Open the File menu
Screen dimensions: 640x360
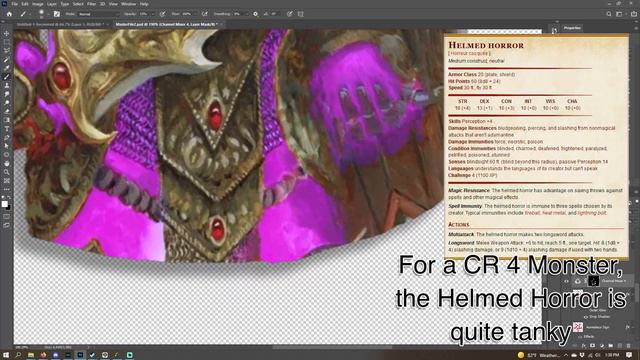(14, 4)
